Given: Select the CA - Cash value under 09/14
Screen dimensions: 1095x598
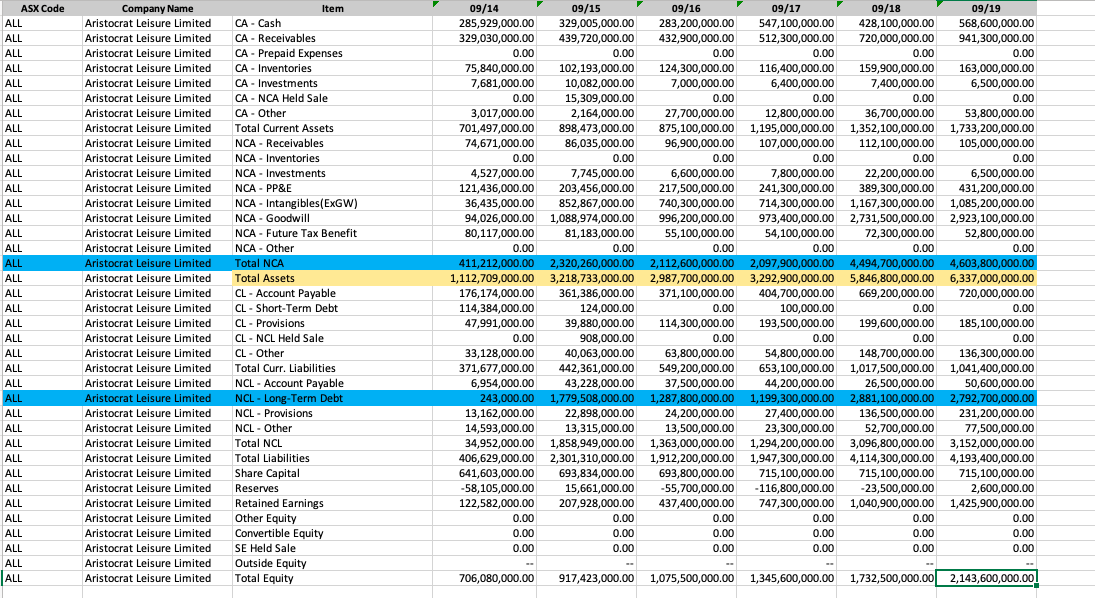Looking at the screenshot, I should pos(485,23).
